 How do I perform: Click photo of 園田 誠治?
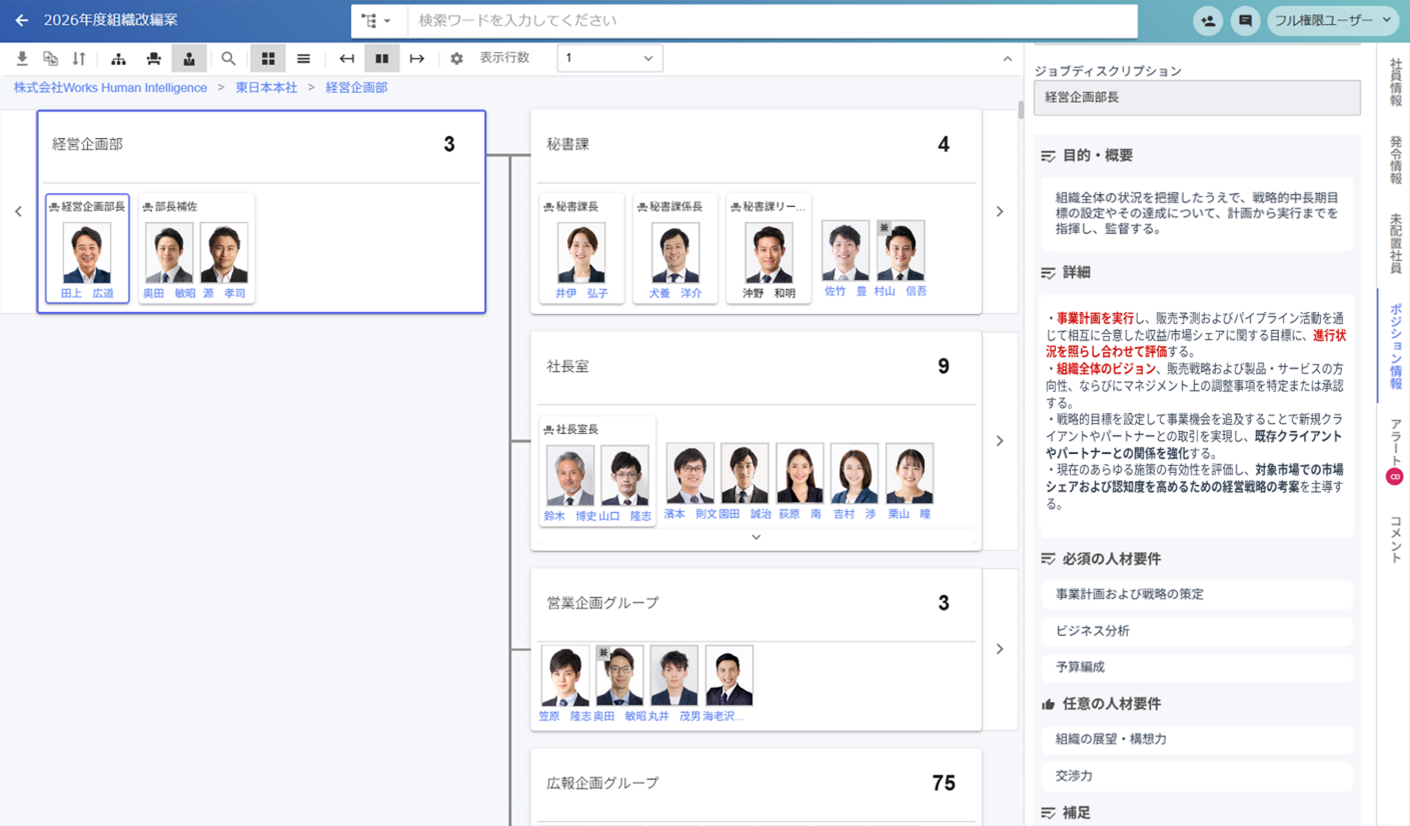tap(745, 474)
